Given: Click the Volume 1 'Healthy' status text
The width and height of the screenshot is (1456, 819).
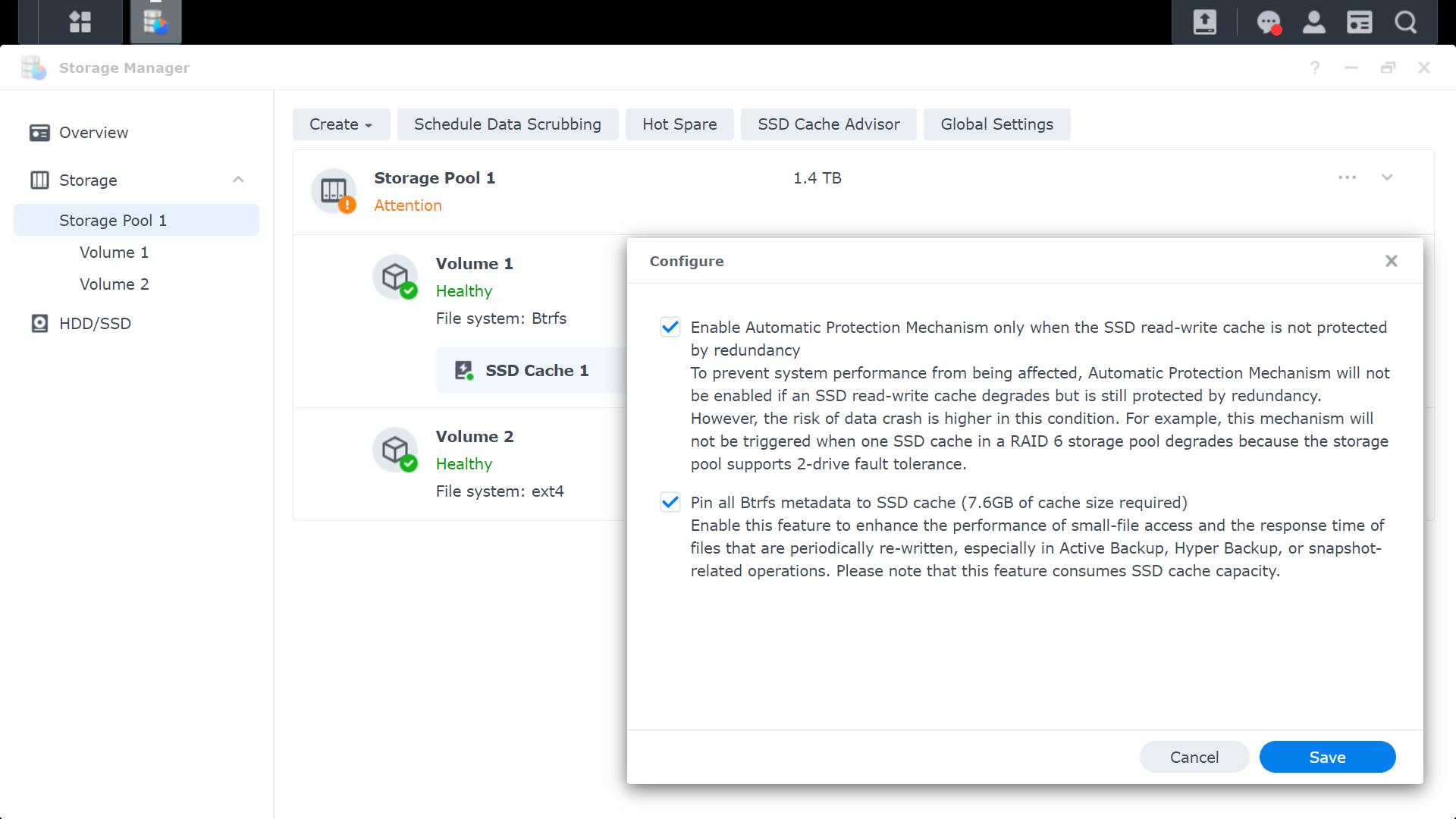Looking at the screenshot, I should click(464, 291).
